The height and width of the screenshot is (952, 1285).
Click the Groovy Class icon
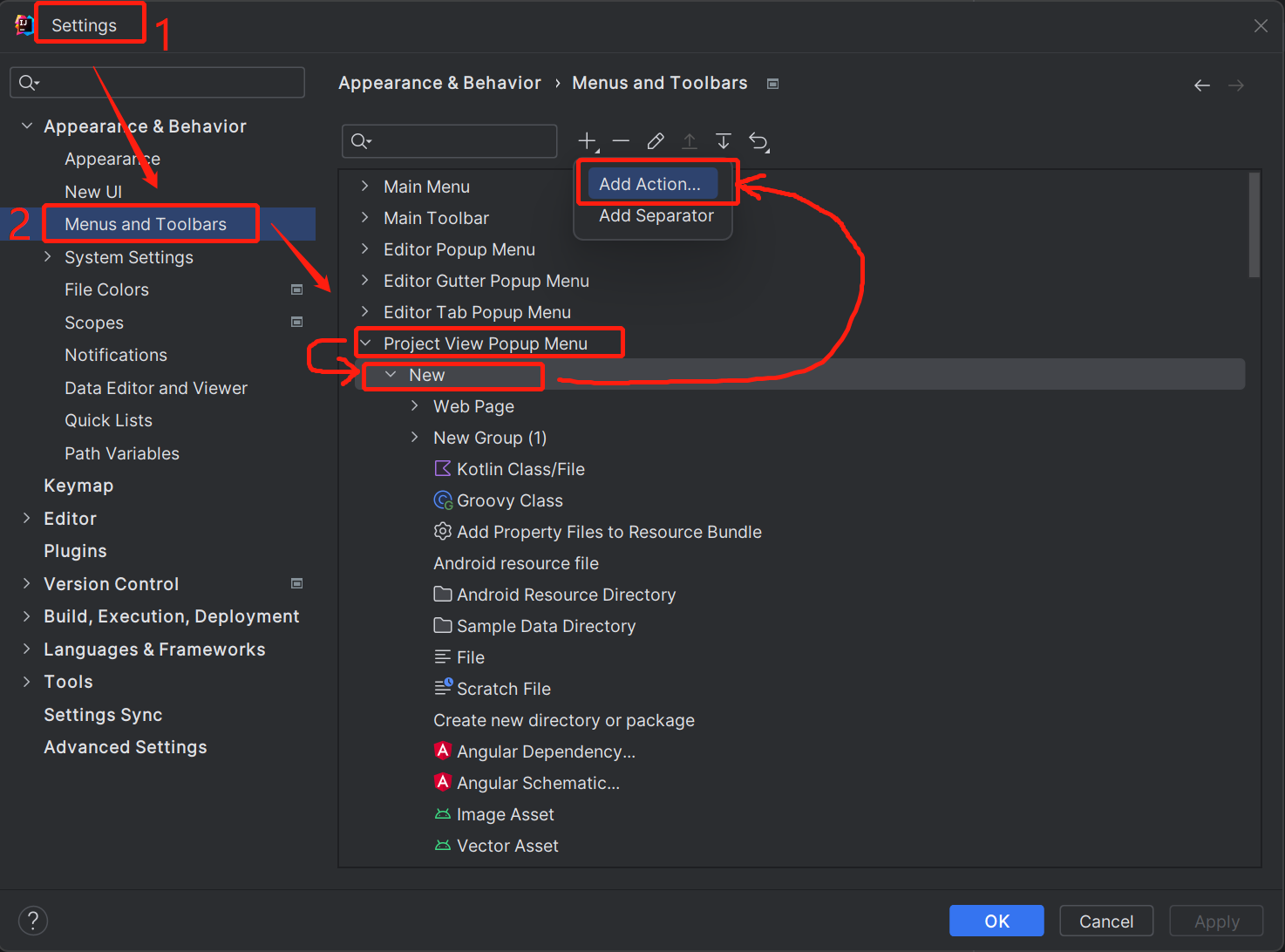[x=443, y=500]
